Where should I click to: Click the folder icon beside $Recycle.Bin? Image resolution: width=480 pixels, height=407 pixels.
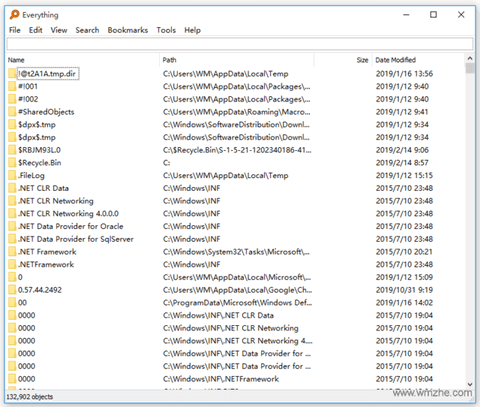click(x=12, y=163)
